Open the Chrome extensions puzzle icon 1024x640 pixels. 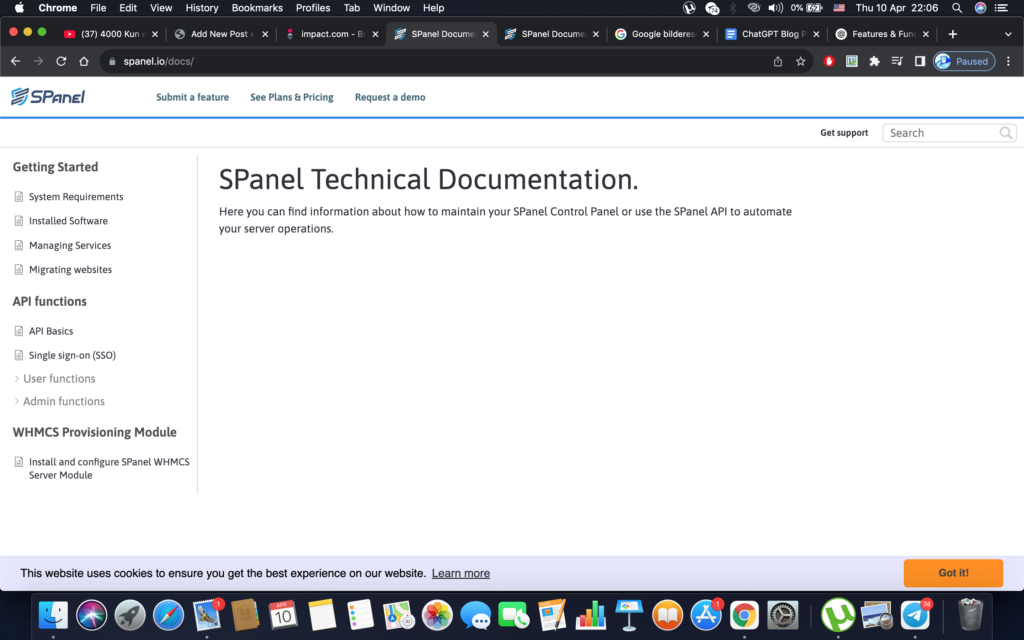click(874, 61)
